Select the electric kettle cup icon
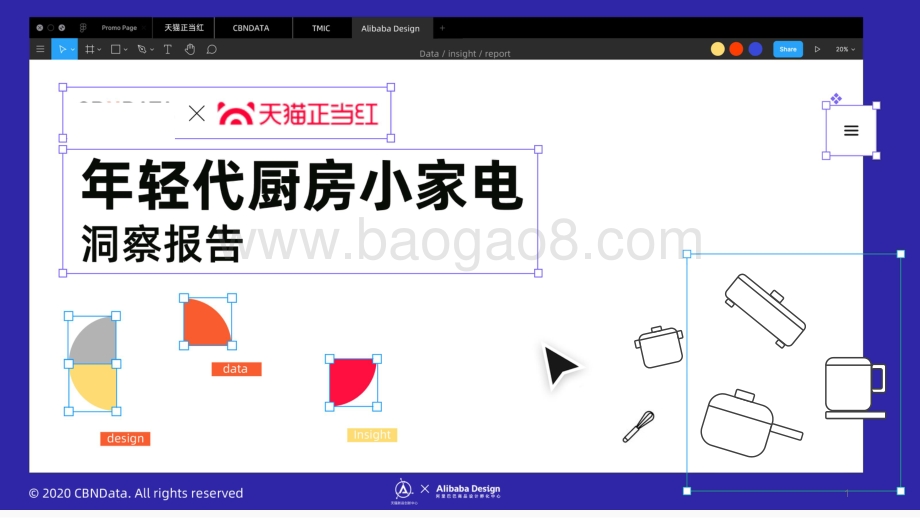This screenshot has height=518, width=920. pos(855,388)
